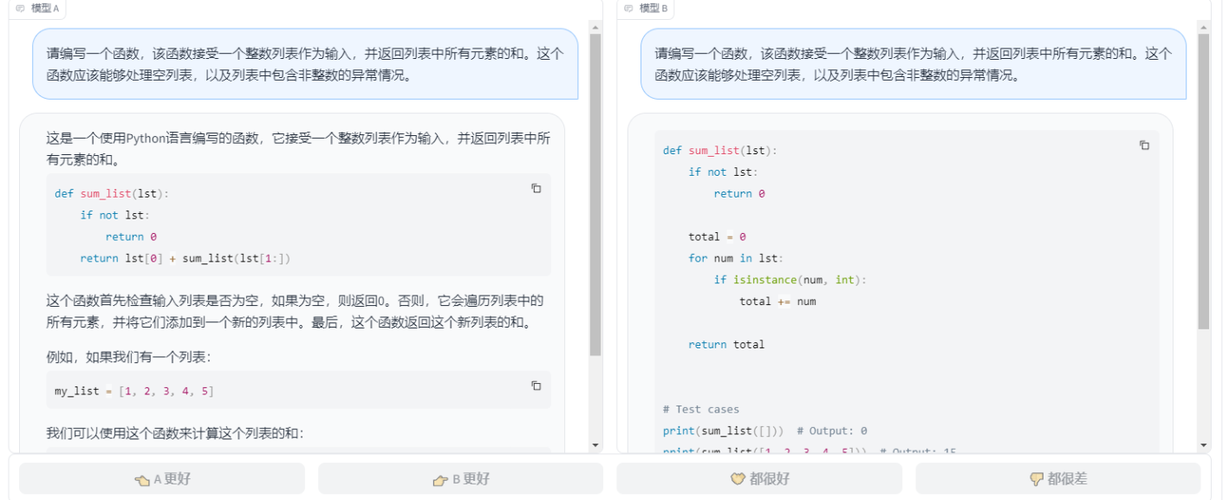Viewport: 1229px width, 500px height.
Task: Click the up arrow of Model B's scrollbar
Action: (x=1204, y=28)
